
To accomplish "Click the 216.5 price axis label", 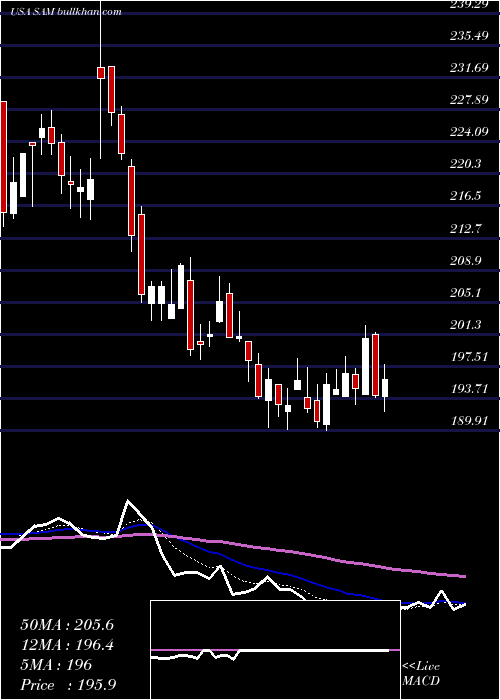I will [465, 196].
